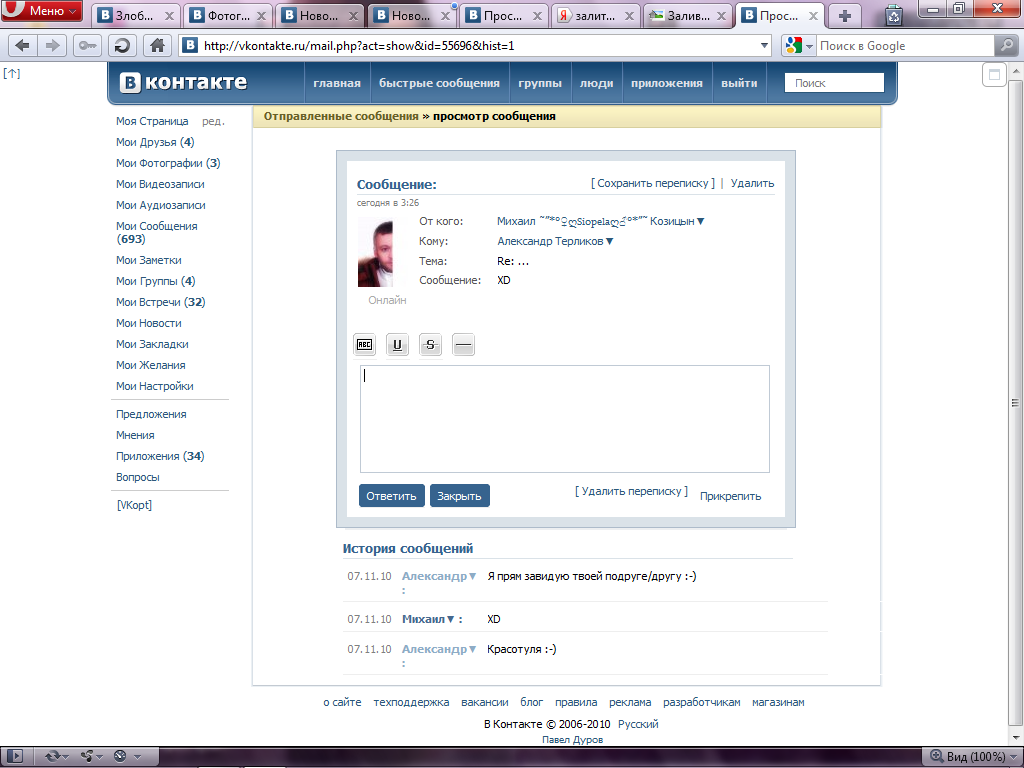Reload the page with the refresh icon
Viewport: 1024px width, 768px height.
point(121,46)
